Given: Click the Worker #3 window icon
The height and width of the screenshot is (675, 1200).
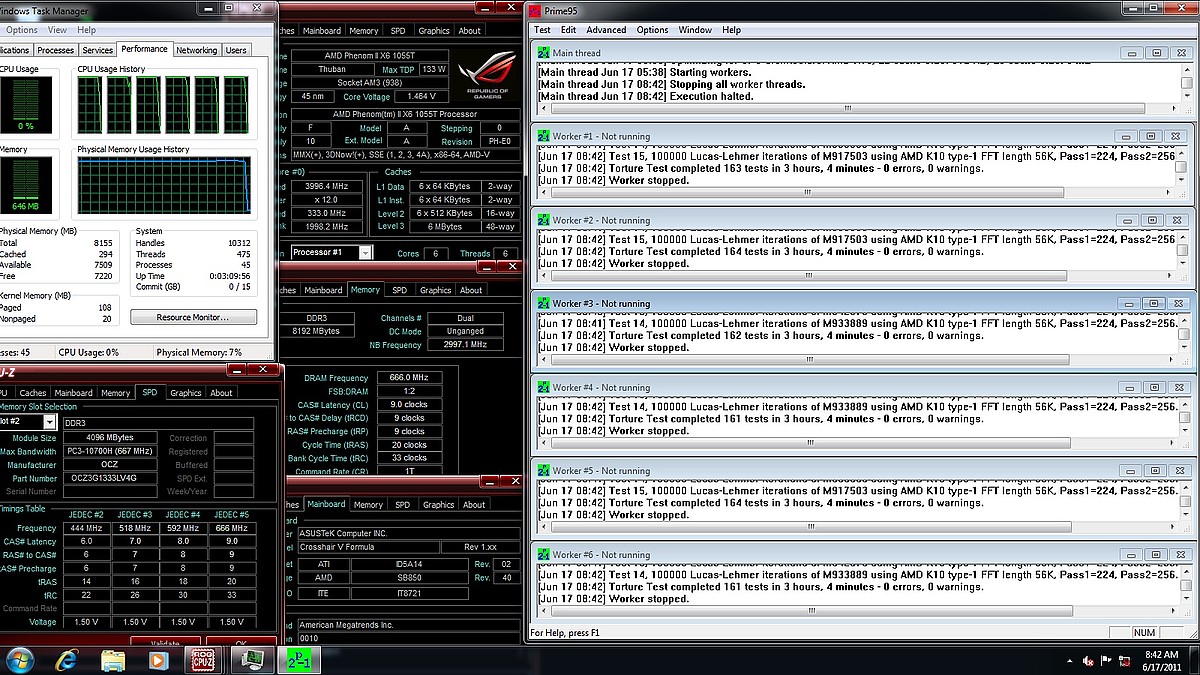Looking at the screenshot, I should tap(544, 303).
